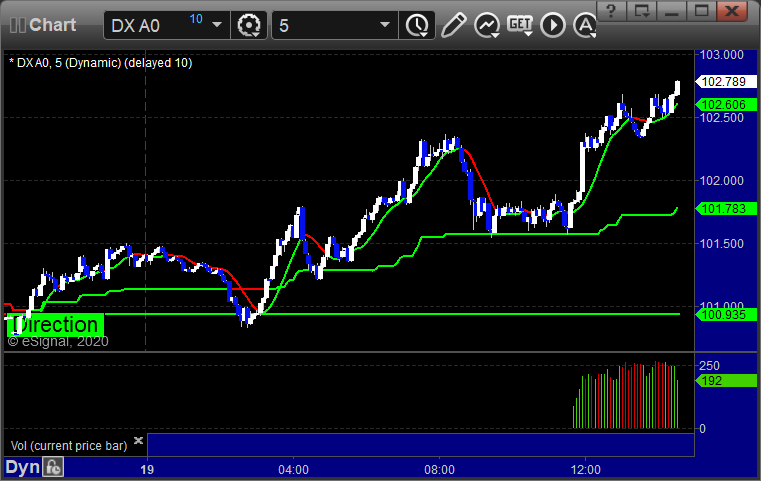
Task: Open the studies chart icon menu
Action: point(487,25)
